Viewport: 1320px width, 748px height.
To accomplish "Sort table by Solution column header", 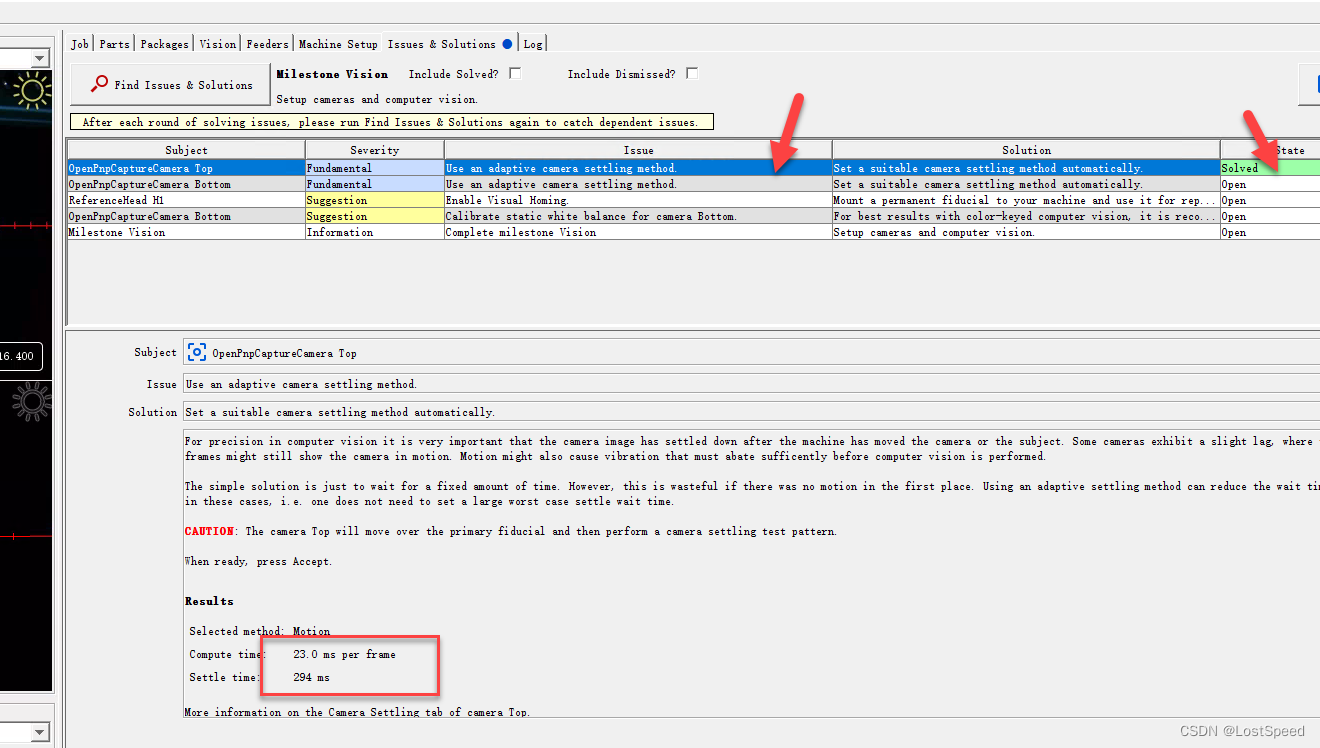I will click(1026, 150).
